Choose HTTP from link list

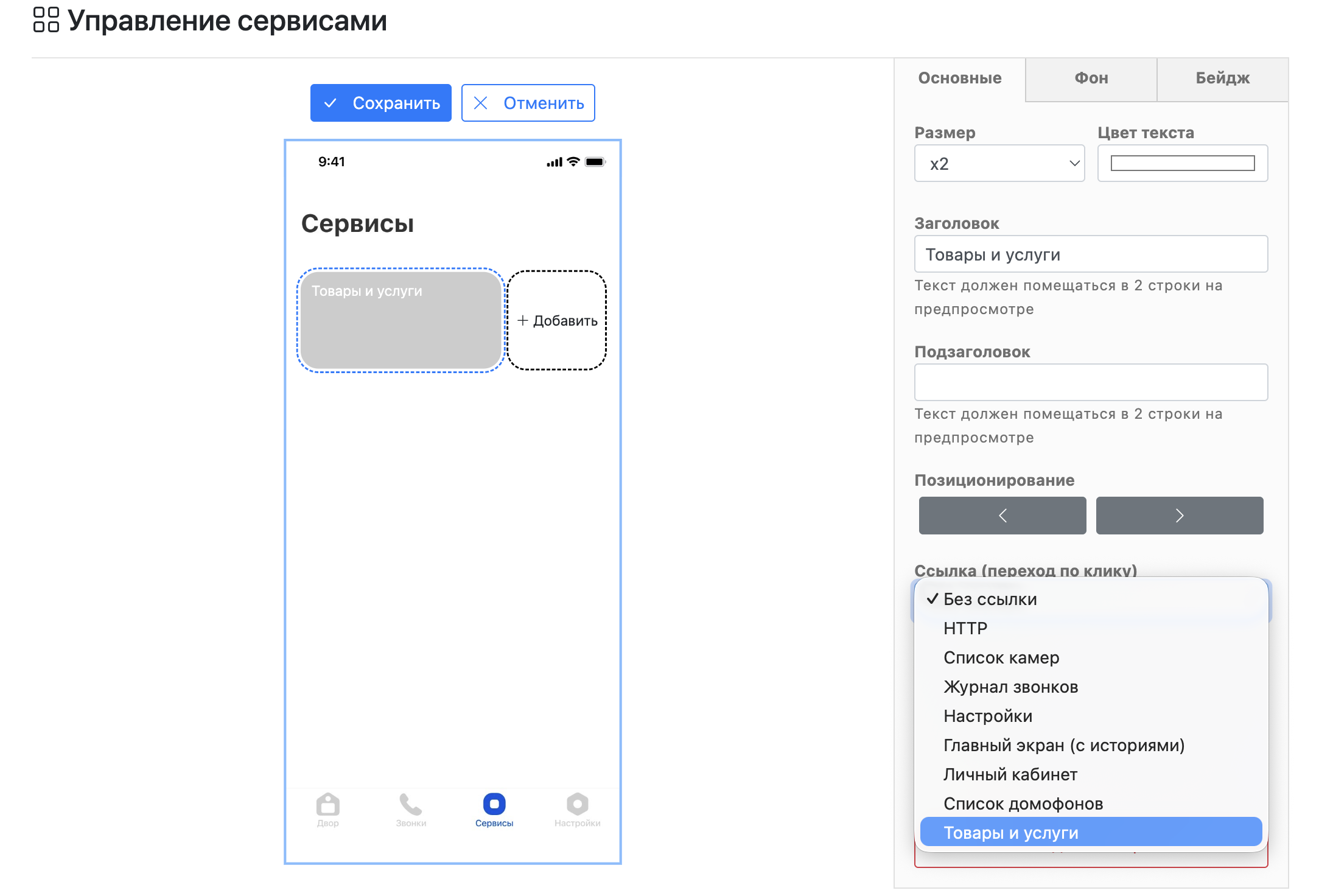965,628
